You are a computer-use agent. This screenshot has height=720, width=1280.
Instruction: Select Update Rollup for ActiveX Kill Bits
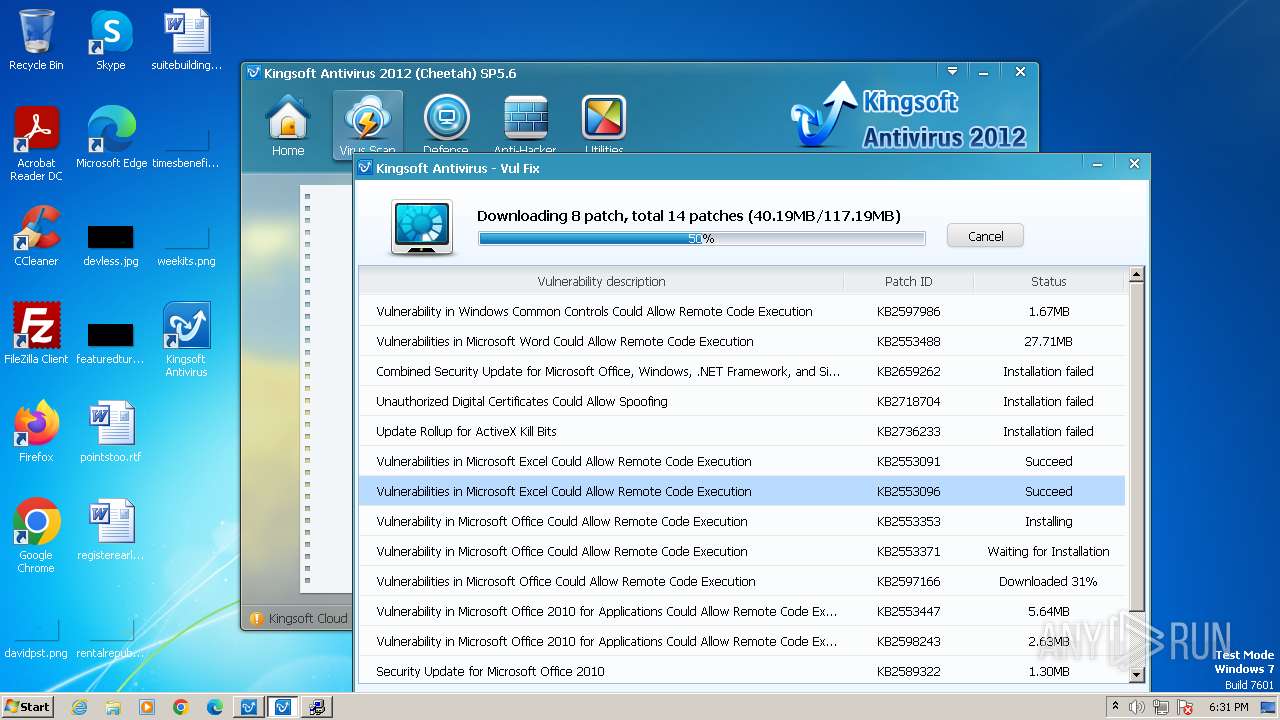pyautogui.click(x=742, y=431)
